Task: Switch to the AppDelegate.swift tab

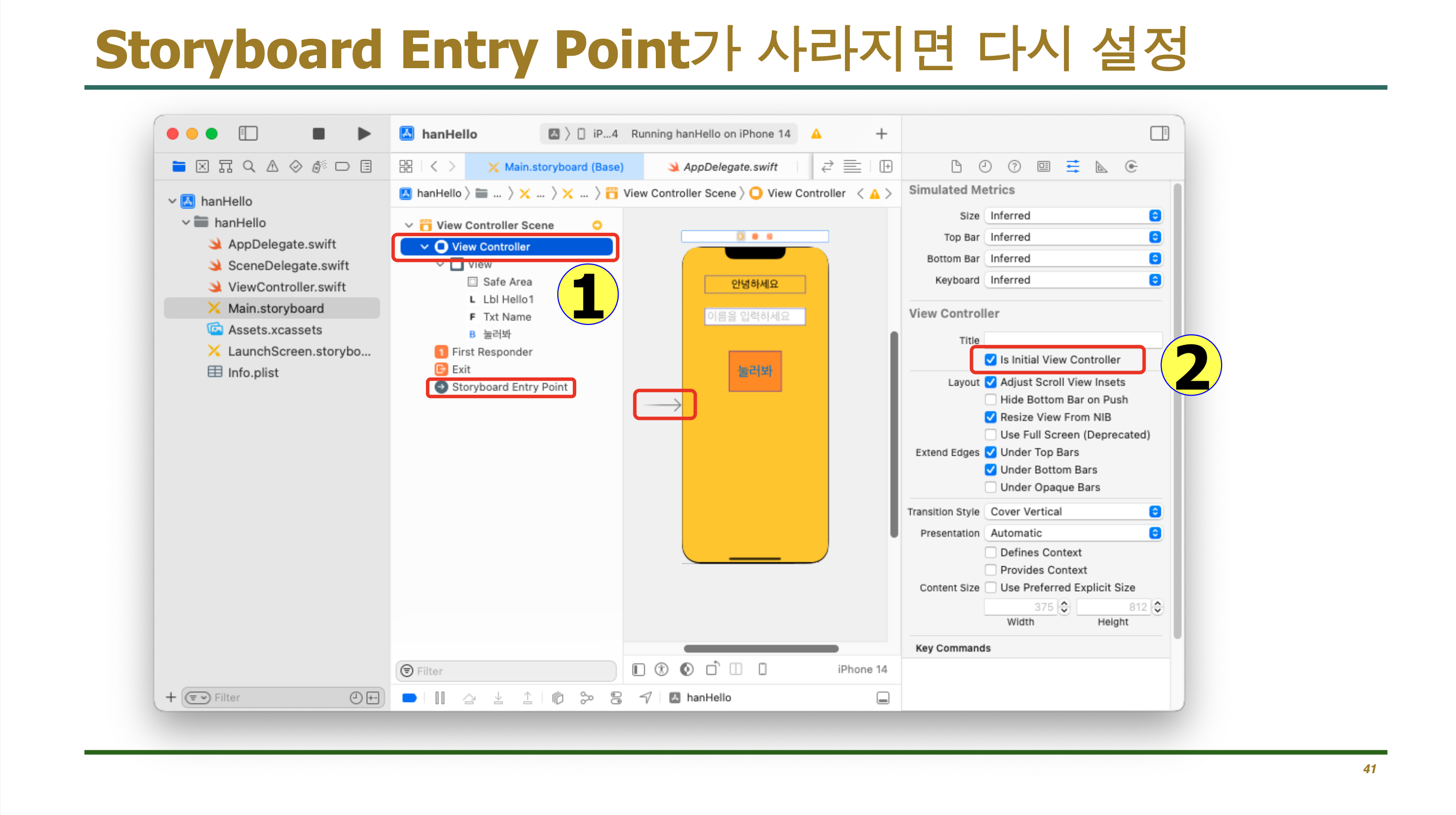Action: click(729, 167)
